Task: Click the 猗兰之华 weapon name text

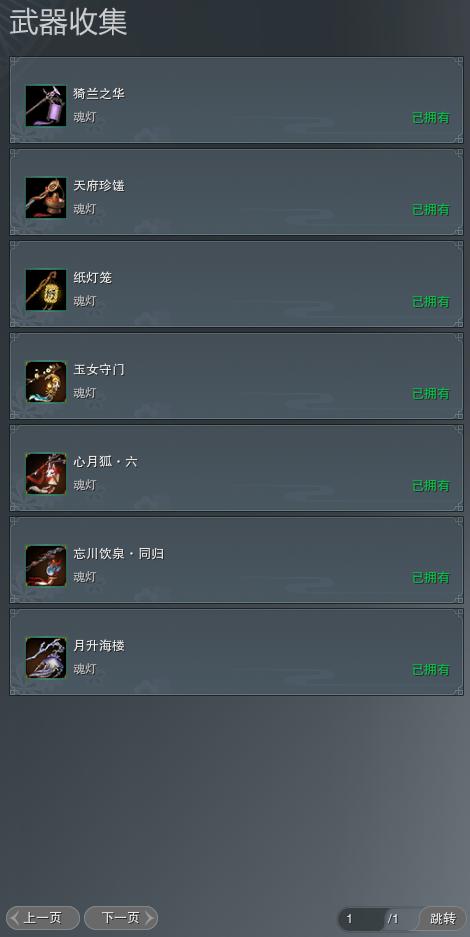Action: [x=99, y=94]
